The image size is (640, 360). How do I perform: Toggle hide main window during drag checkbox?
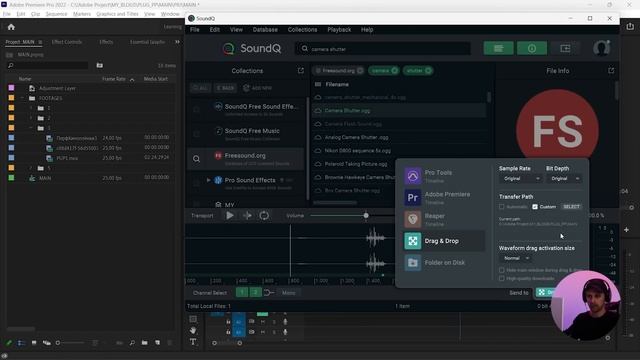[502, 270]
